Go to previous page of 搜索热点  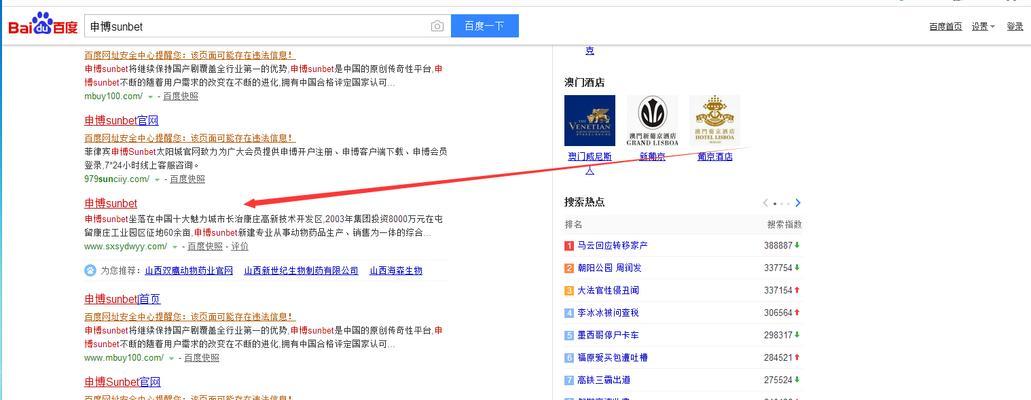coord(765,203)
